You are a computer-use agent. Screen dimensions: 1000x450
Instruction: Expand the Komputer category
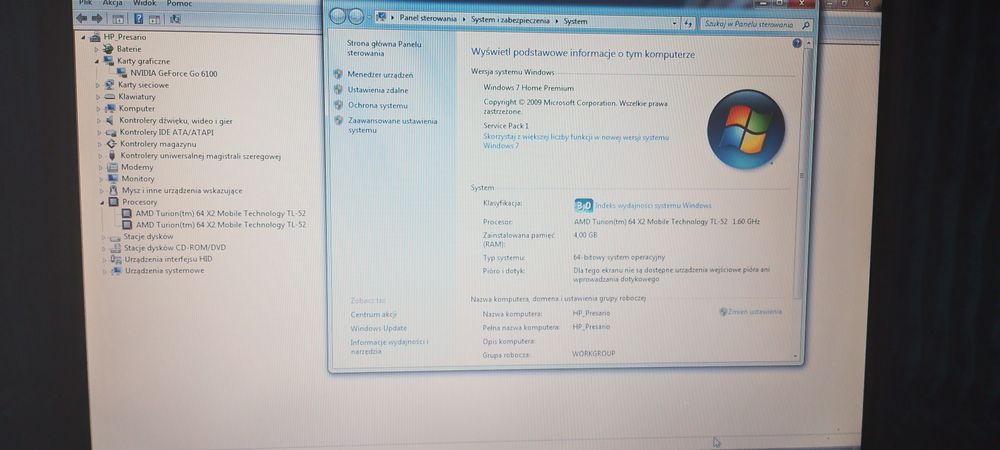pos(99,109)
